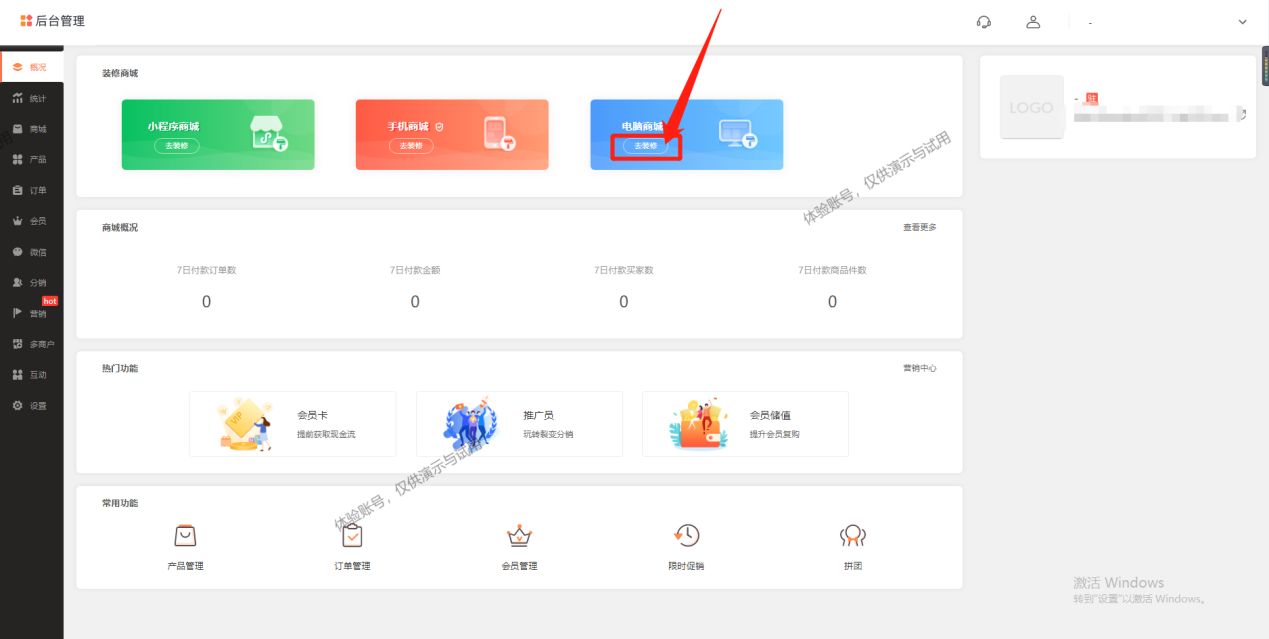Click 查看更多 in 商城概况
This screenshot has width=1269, height=639.
click(x=920, y=228)
